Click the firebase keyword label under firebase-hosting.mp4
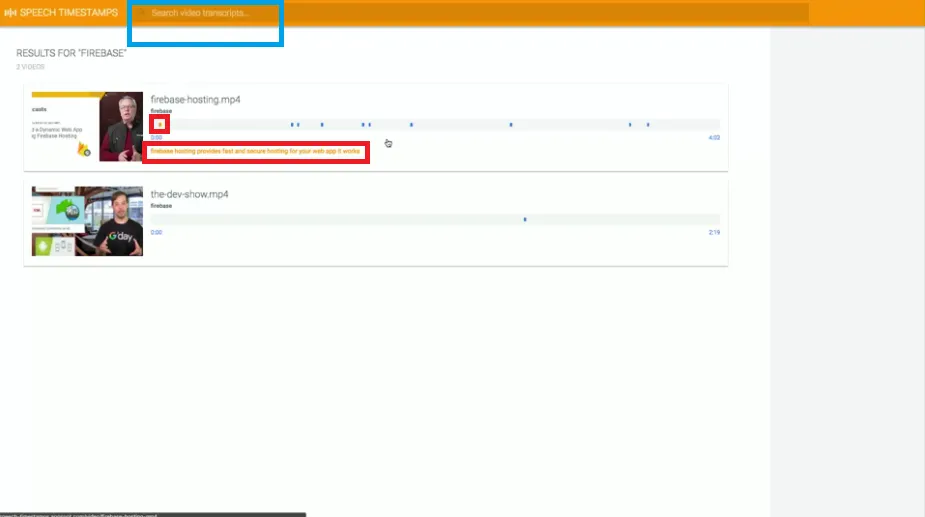The height and width of the screenshot is (517, 925). (x=161, y=111)
